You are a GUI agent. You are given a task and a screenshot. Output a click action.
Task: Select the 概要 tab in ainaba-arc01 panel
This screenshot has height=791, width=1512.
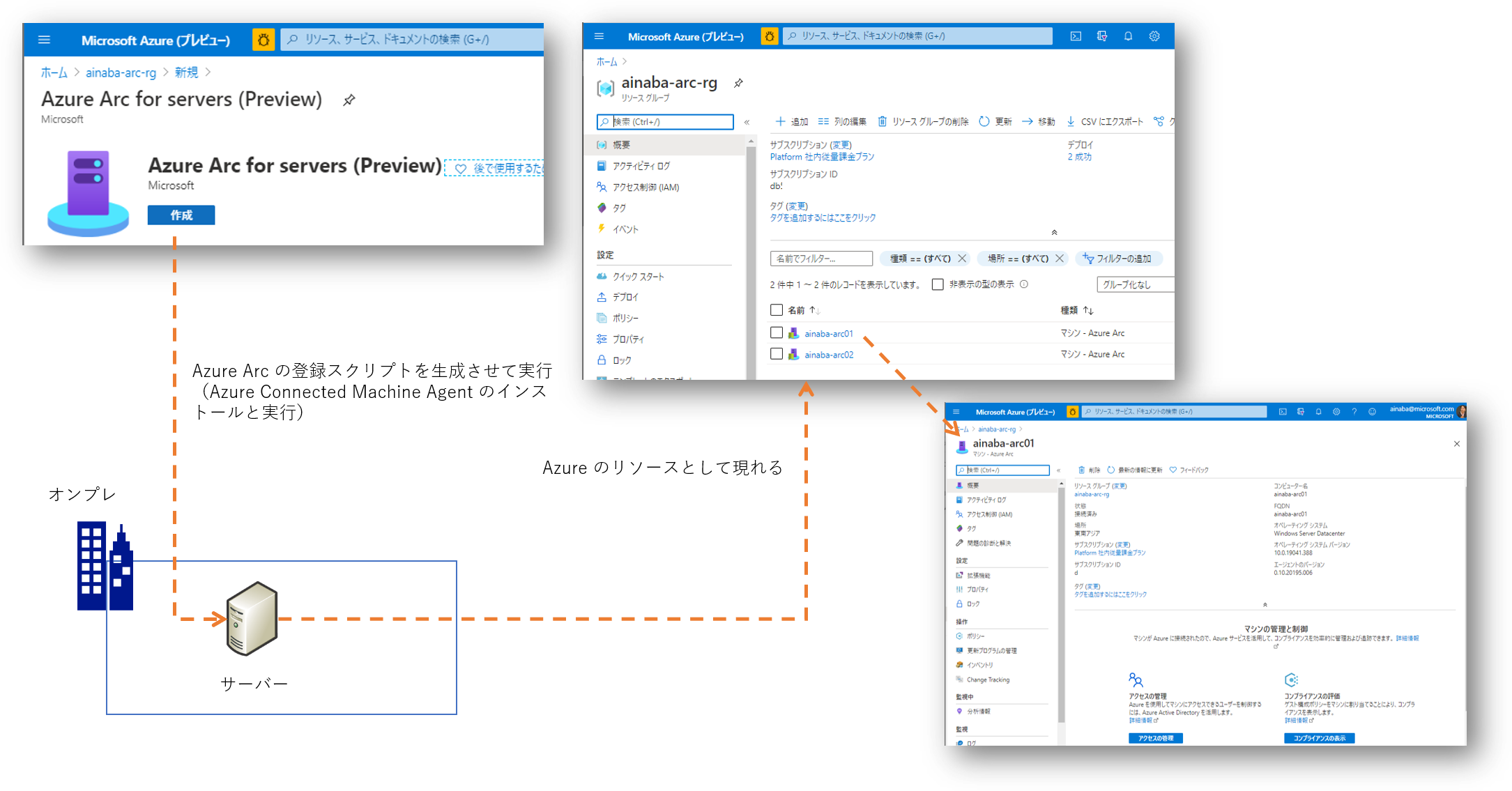coord(975,487)
